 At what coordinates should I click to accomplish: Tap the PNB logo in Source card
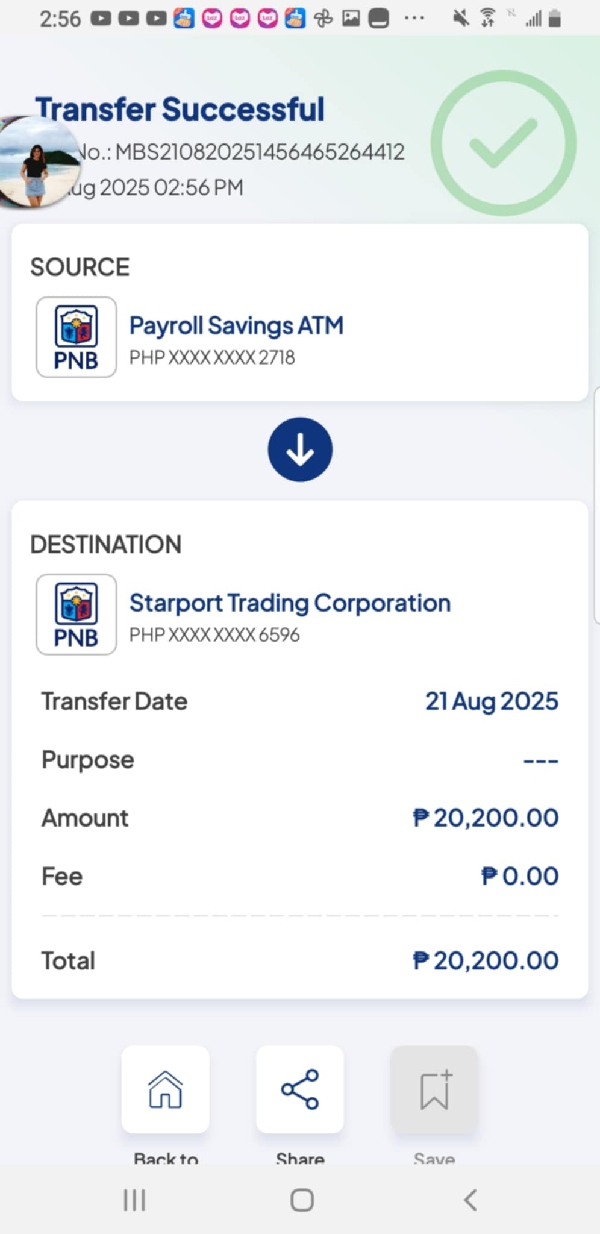tap(76, 337)
